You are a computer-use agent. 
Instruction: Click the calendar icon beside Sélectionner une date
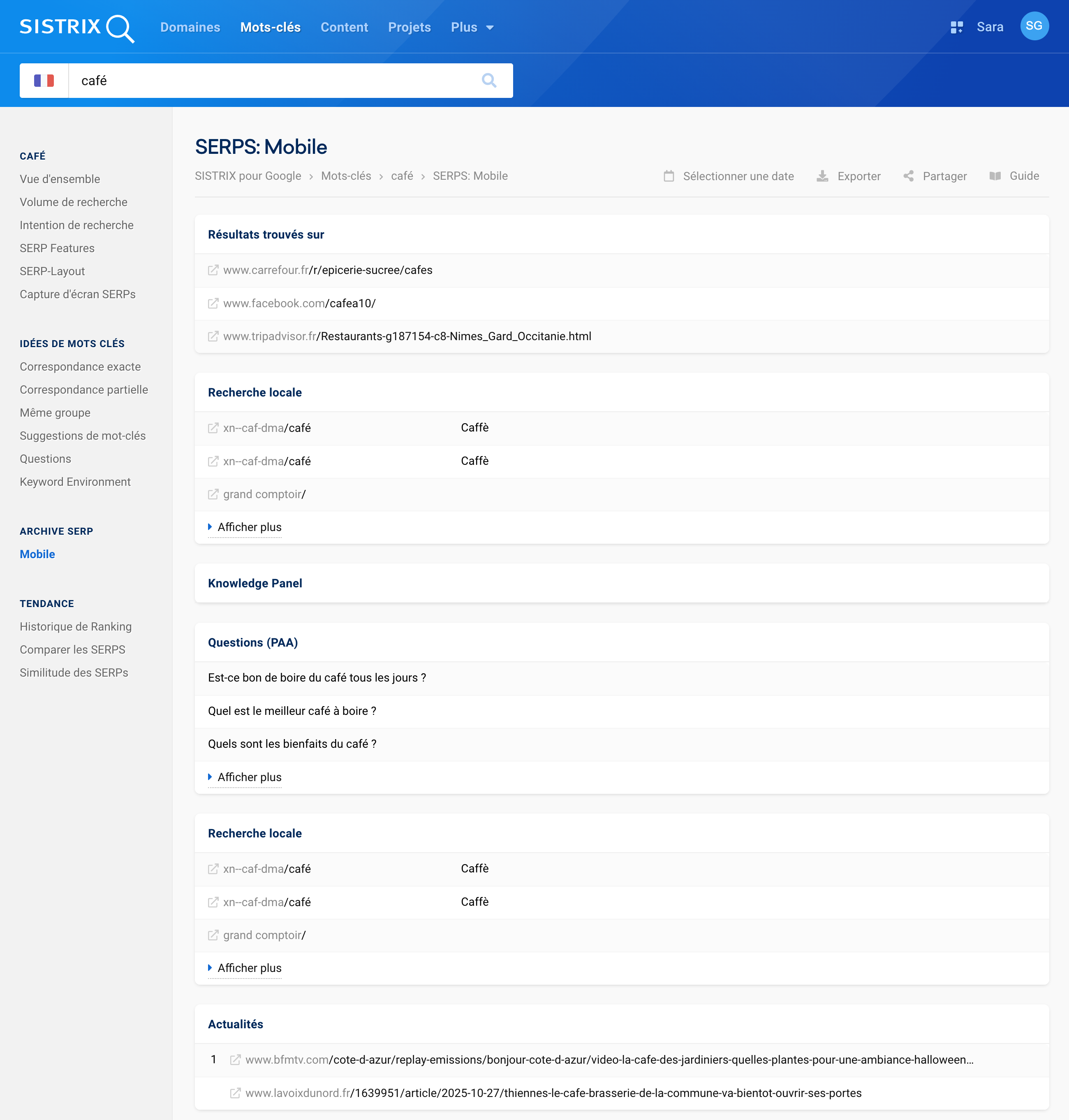(669, 176)
